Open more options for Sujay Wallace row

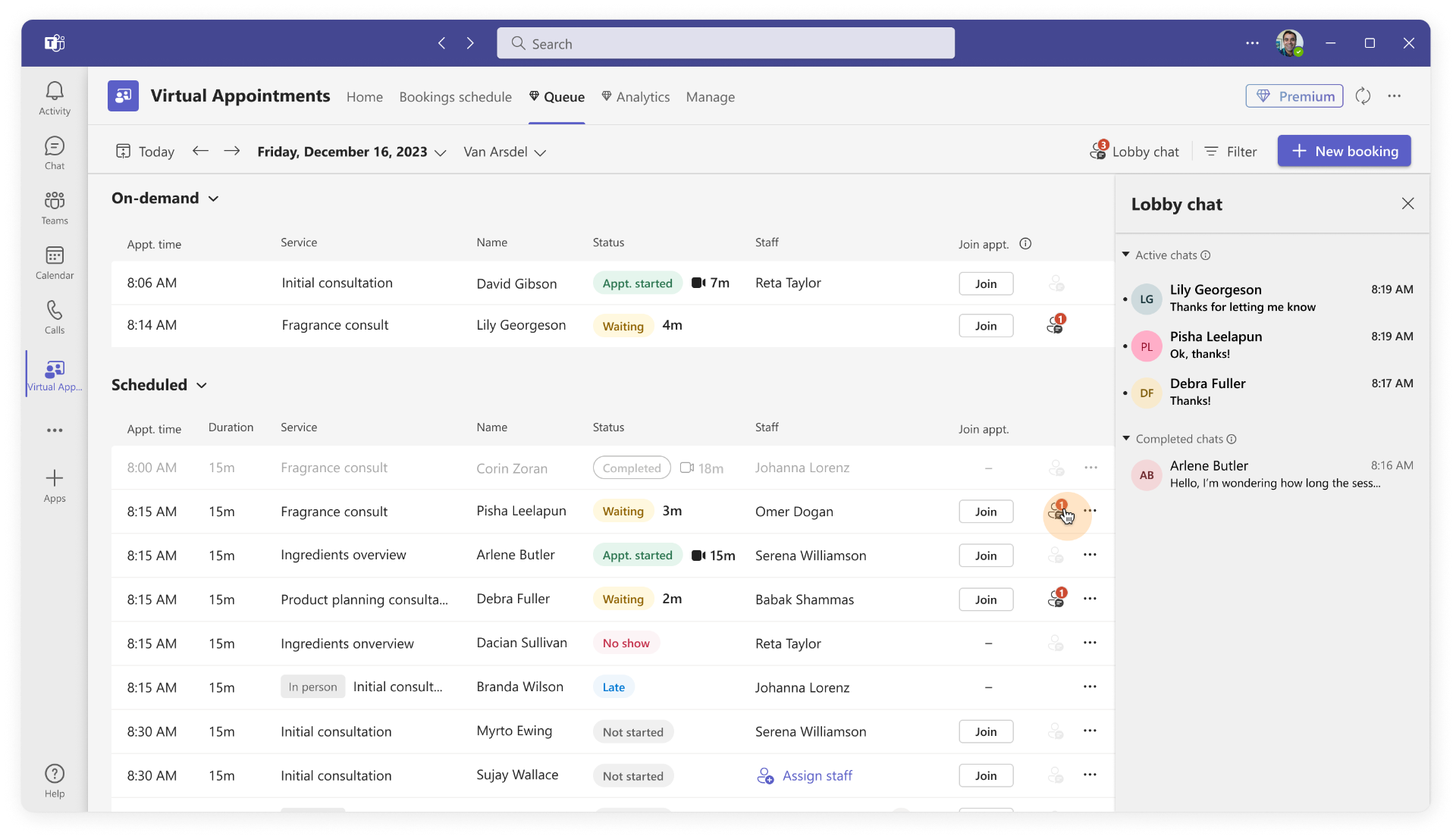tap(1090, 775)
